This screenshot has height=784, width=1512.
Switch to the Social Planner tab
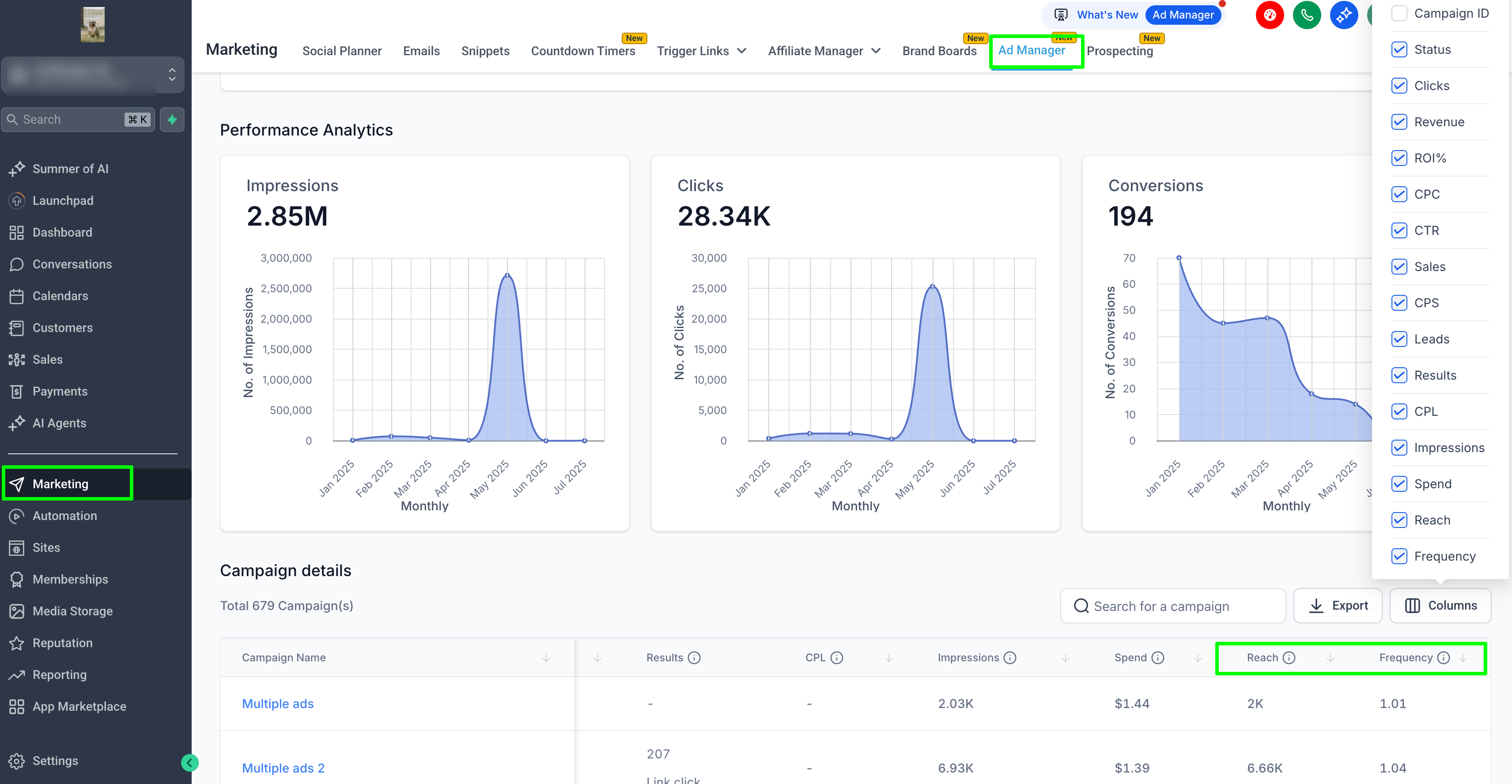click(342, 51)
